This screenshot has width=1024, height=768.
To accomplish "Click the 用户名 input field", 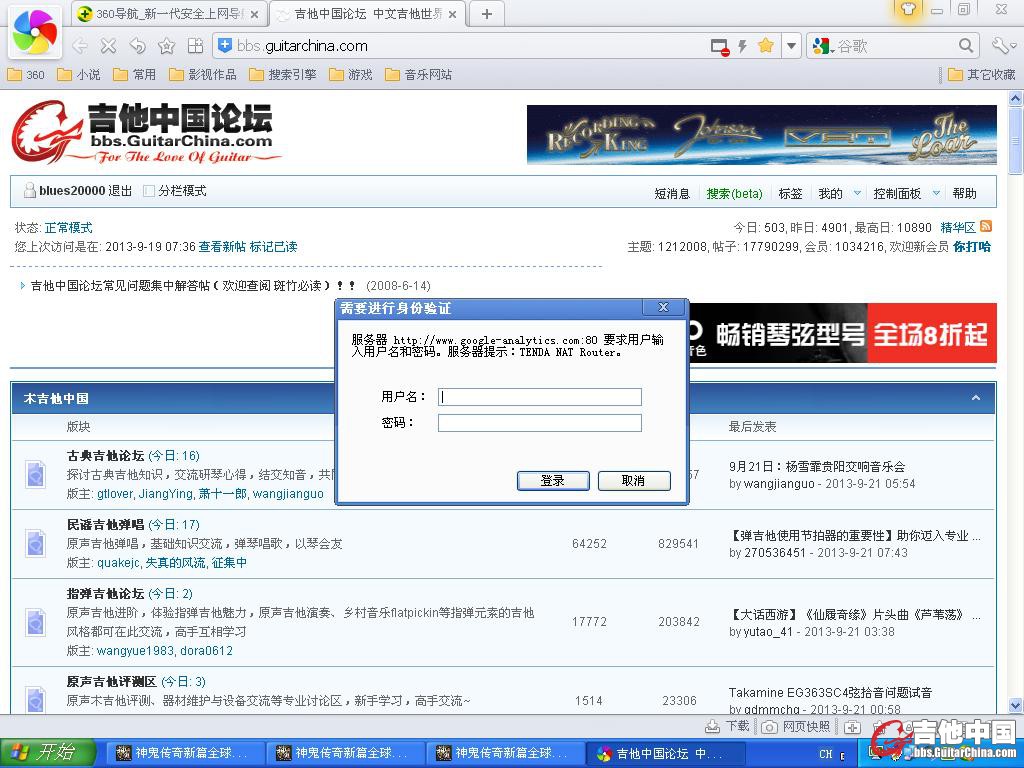I will point(539,397).
